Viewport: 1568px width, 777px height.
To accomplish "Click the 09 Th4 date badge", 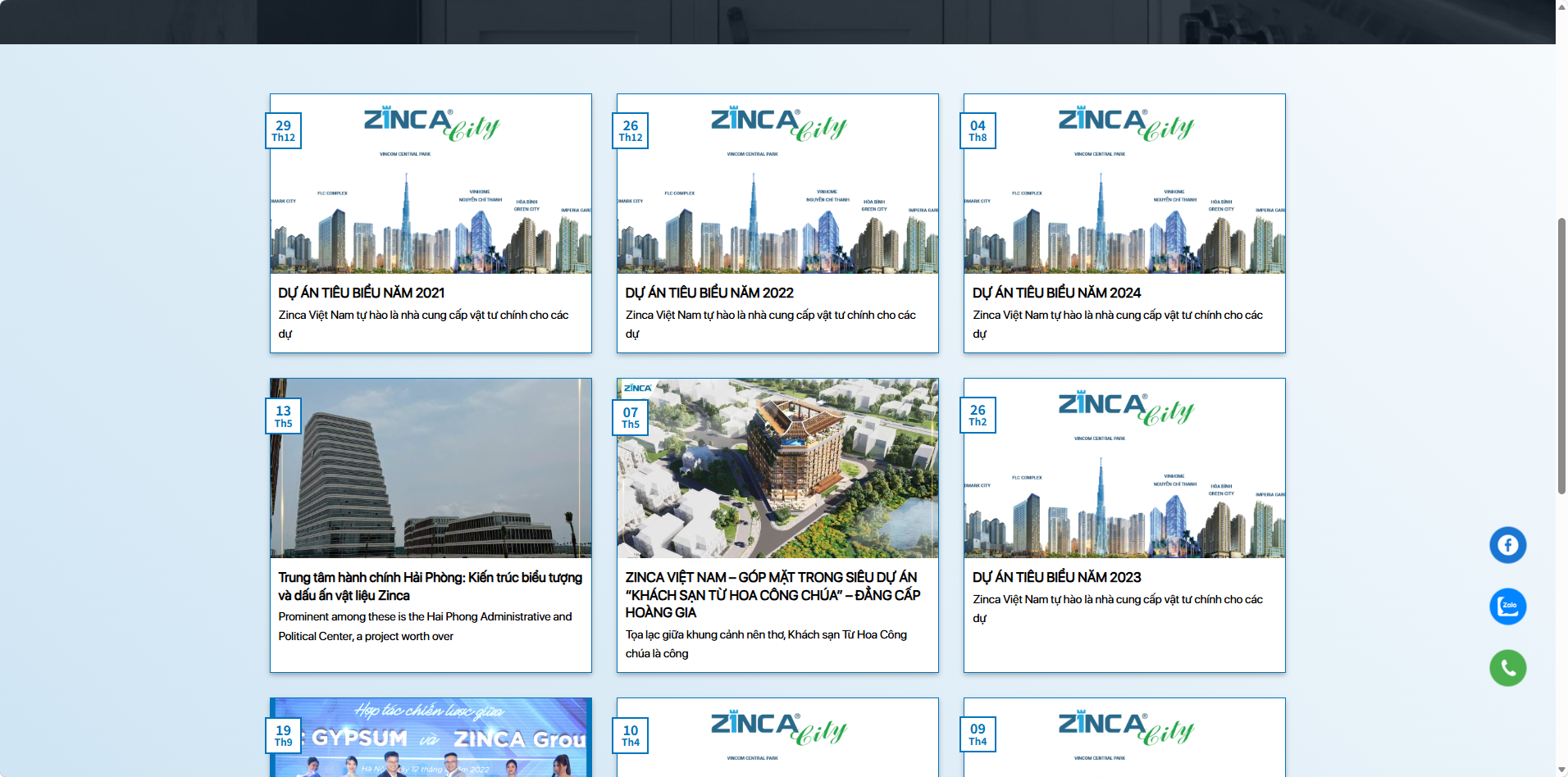I will point(978,734).
